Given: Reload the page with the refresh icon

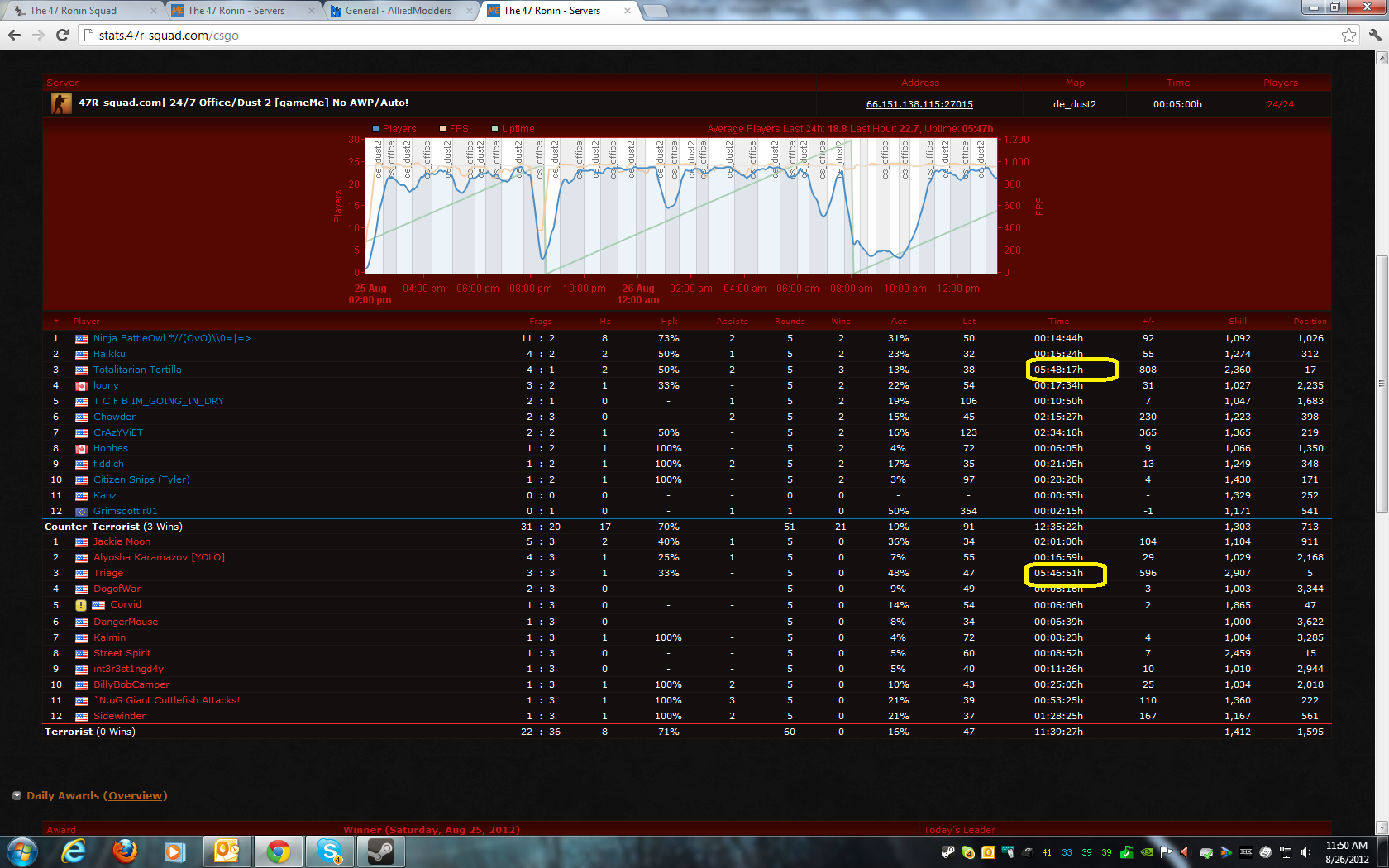Looking at the screenshot, I should click(62, 35).
